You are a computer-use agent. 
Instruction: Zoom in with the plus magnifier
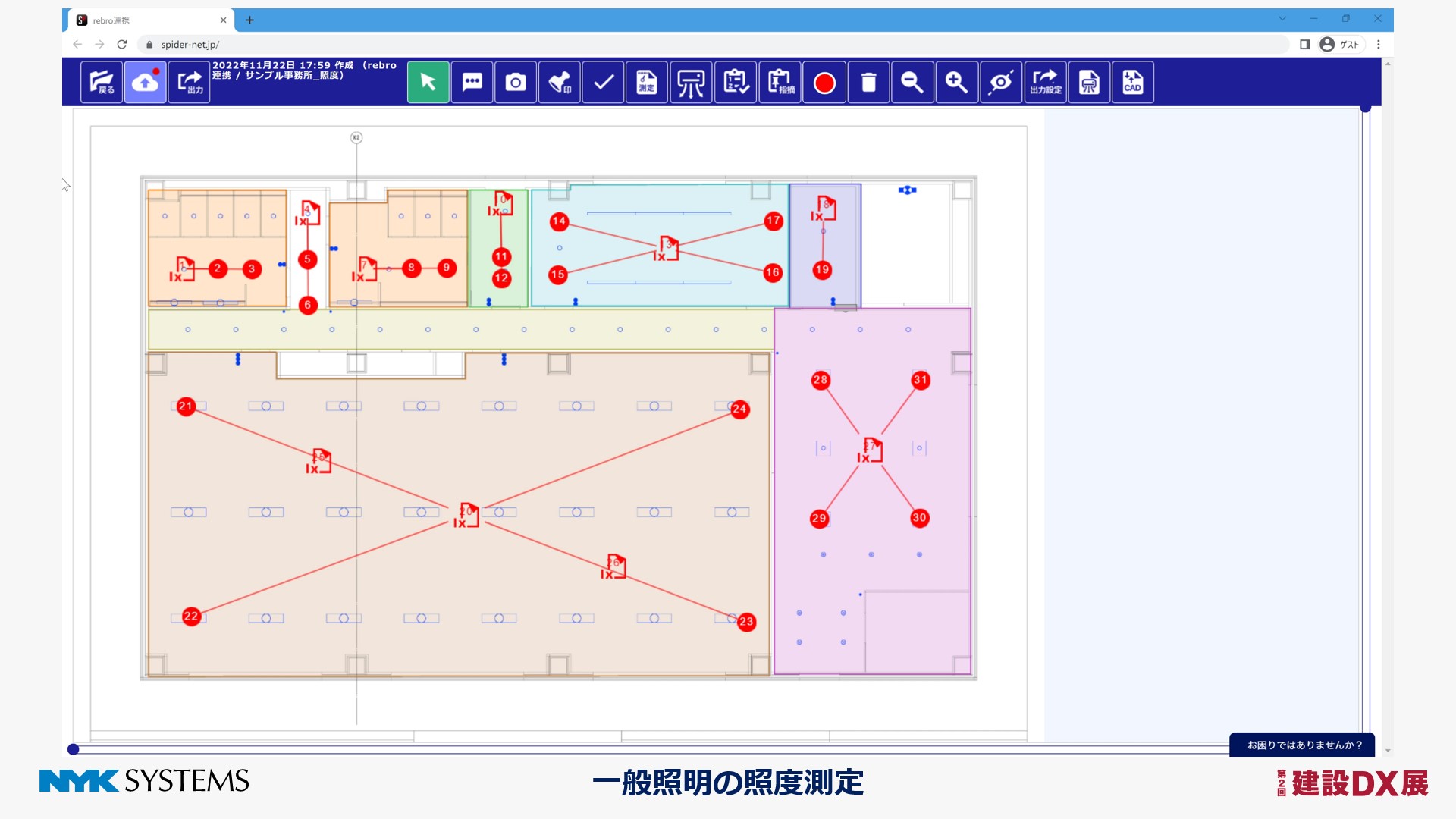click(x=956, y=82)
